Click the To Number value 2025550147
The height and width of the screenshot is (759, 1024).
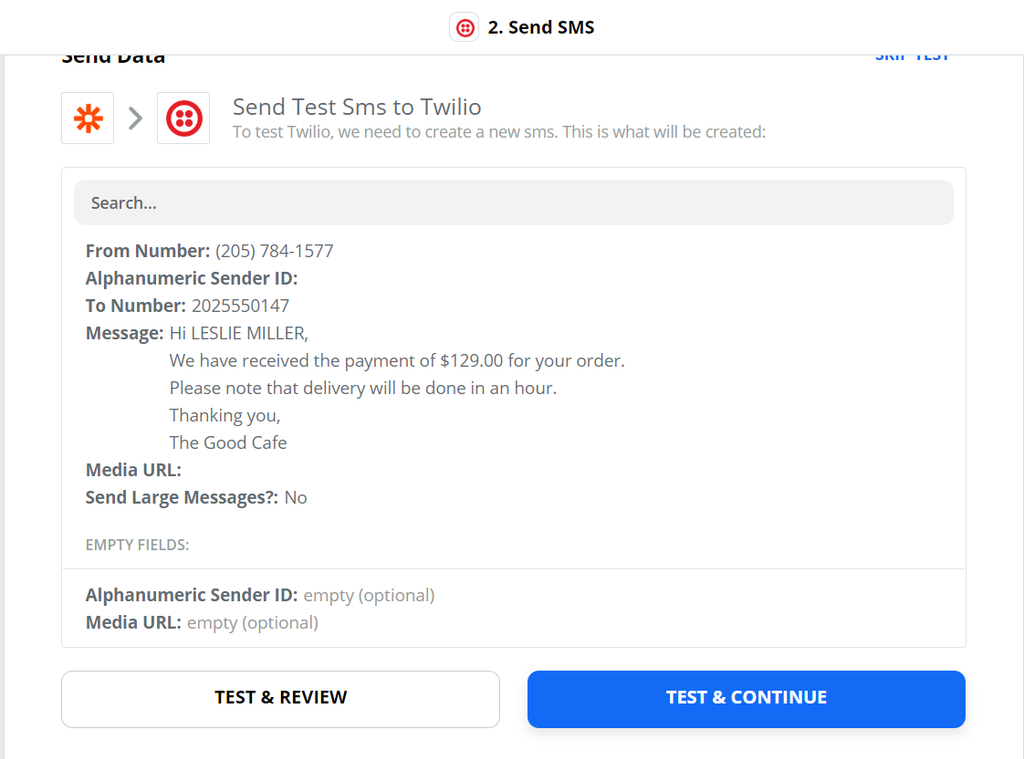240,306
